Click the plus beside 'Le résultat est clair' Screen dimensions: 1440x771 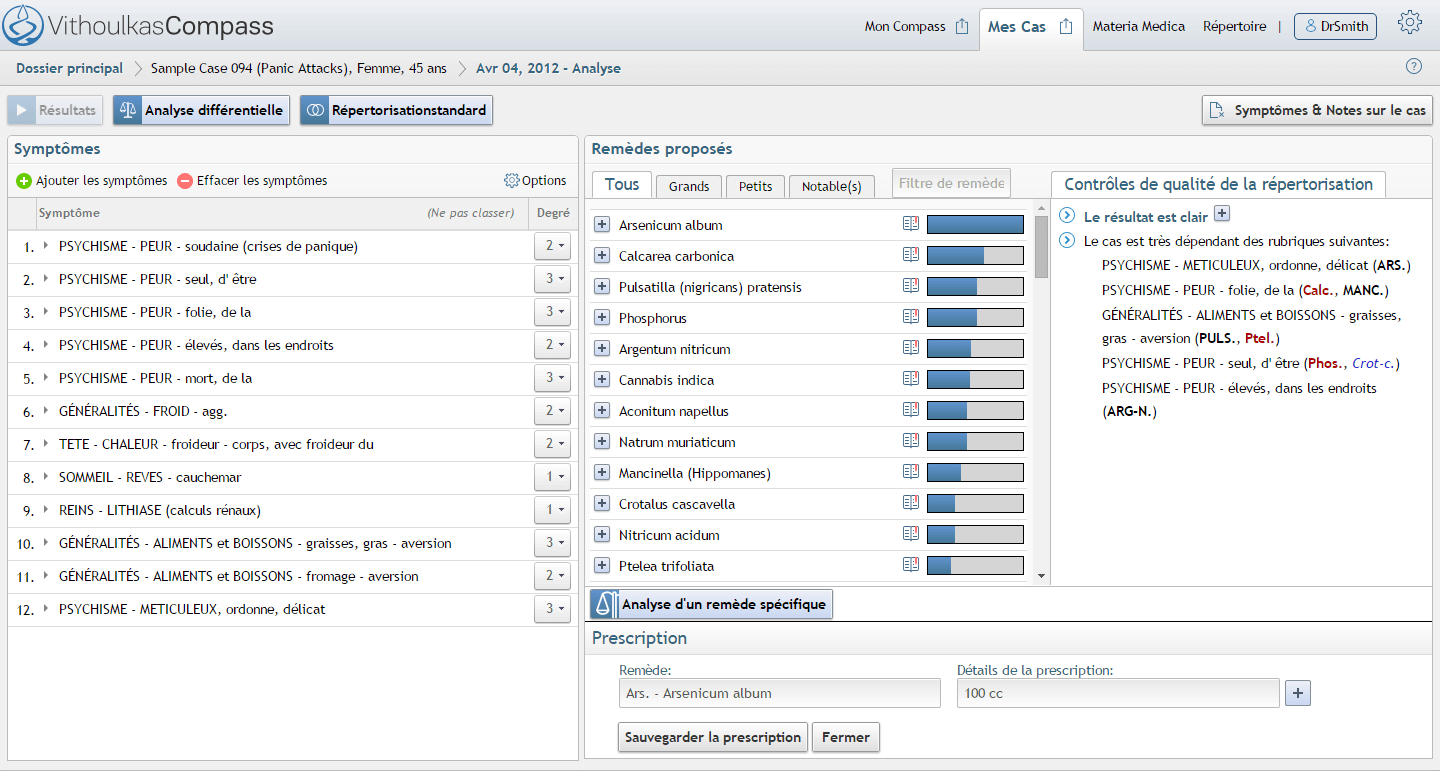pos(1221,213)
